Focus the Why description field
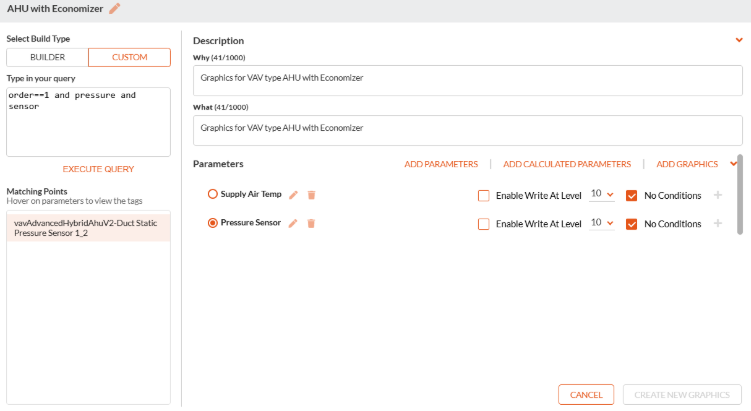This screenshot has height=411, width=751. tap(467, 80)
